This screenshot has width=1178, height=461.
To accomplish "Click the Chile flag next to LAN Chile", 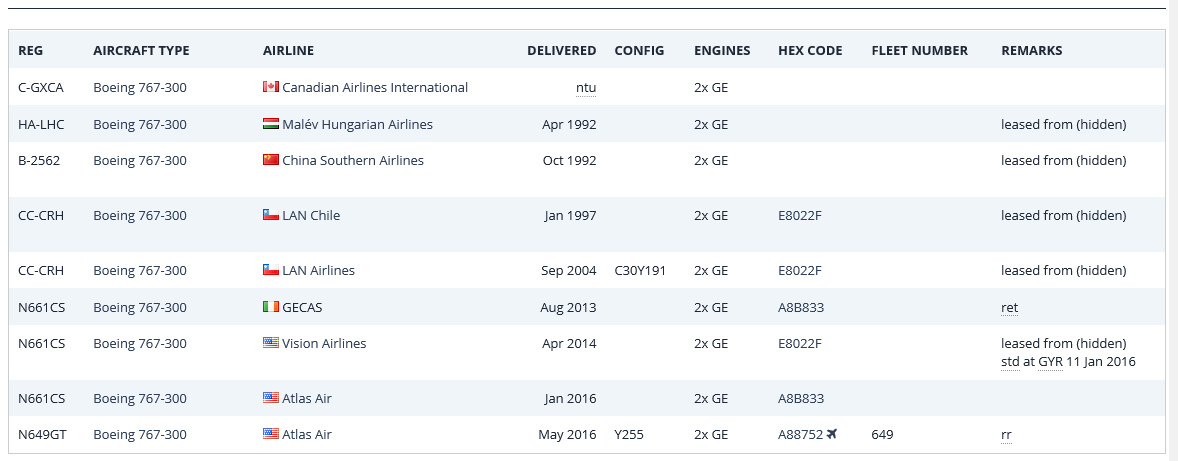I will pyautogui.click(x=270, y=215).
